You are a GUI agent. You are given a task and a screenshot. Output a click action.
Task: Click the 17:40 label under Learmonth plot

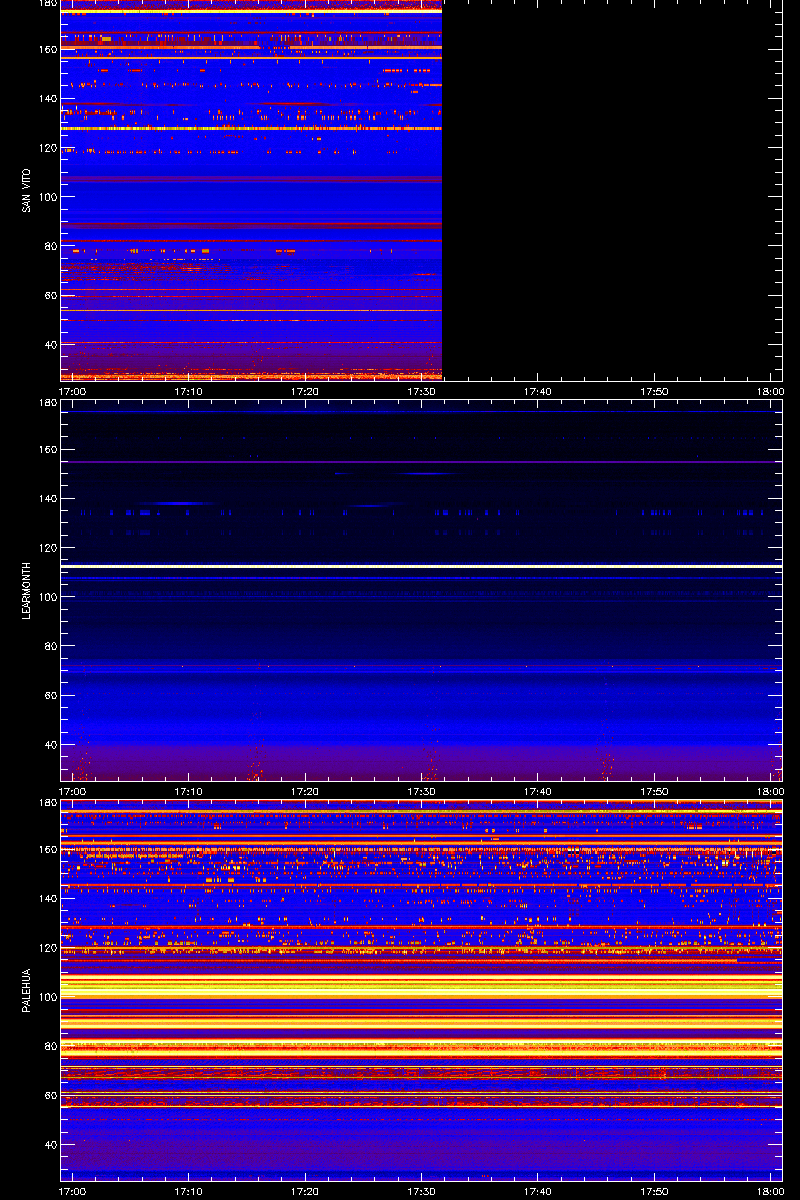(537, 791)
